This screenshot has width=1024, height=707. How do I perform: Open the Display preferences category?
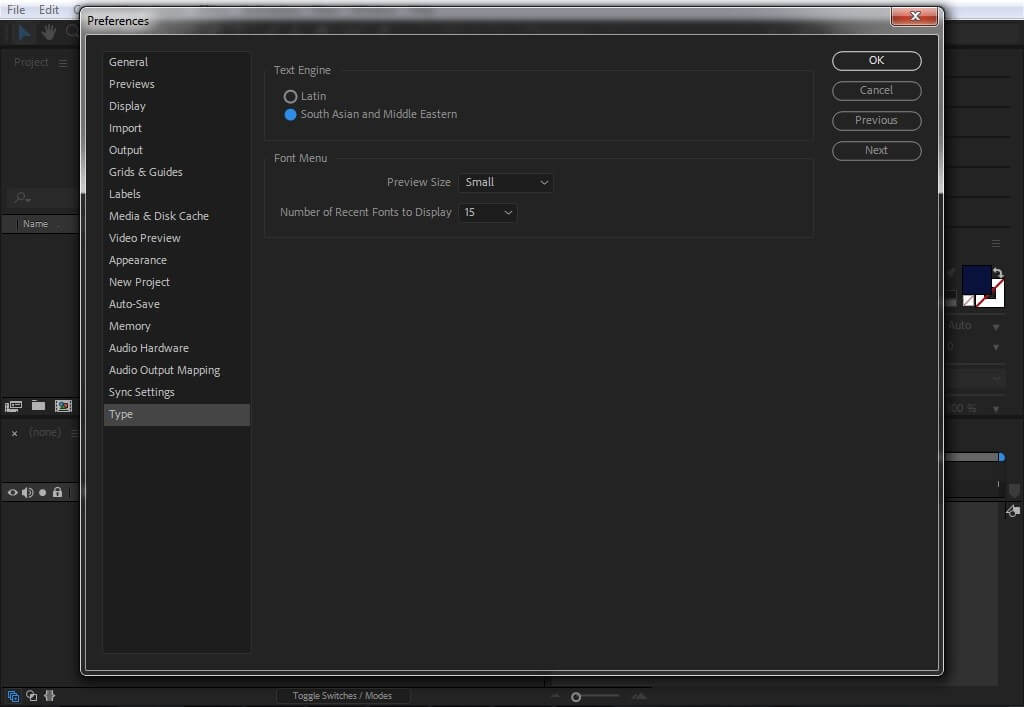click(x=176, y=106)
